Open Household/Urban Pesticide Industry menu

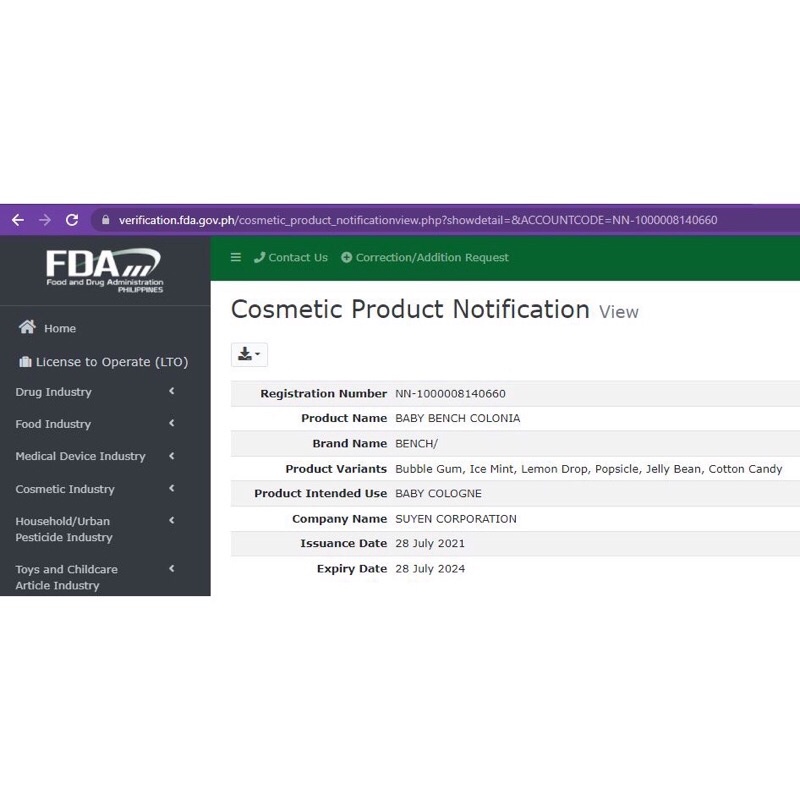64,529
